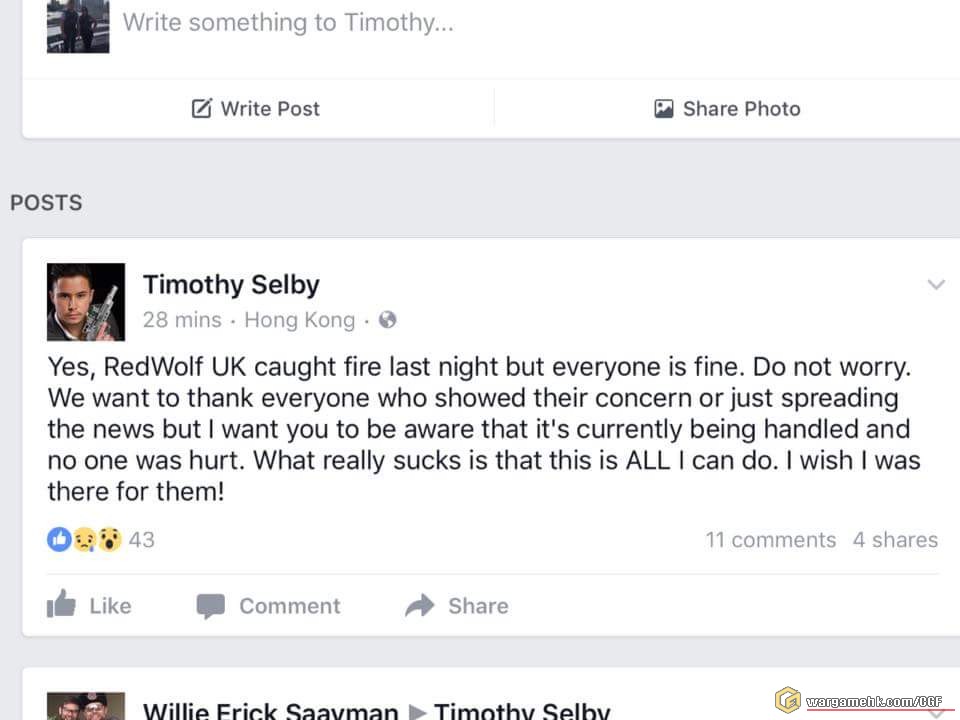Click Timothy Selby's post profile picture
Viewport: 960px width, 720px height.
86,302
